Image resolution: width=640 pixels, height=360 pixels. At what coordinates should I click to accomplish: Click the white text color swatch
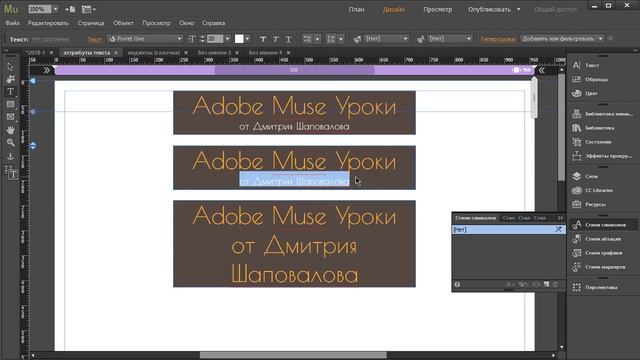point(239,39)
